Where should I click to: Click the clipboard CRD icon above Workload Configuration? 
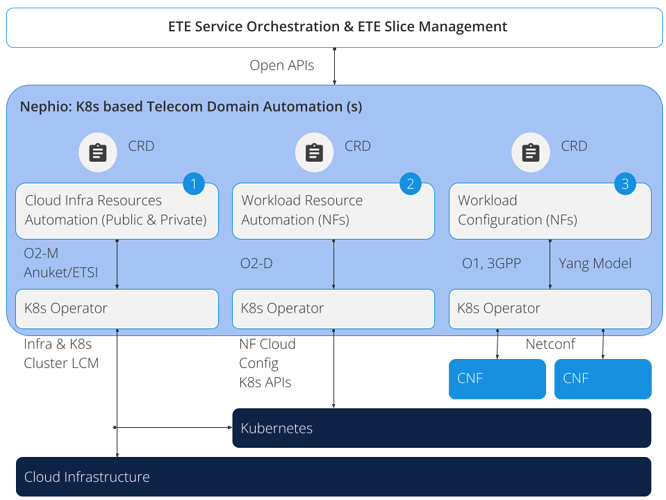click(x=531, y=152)
